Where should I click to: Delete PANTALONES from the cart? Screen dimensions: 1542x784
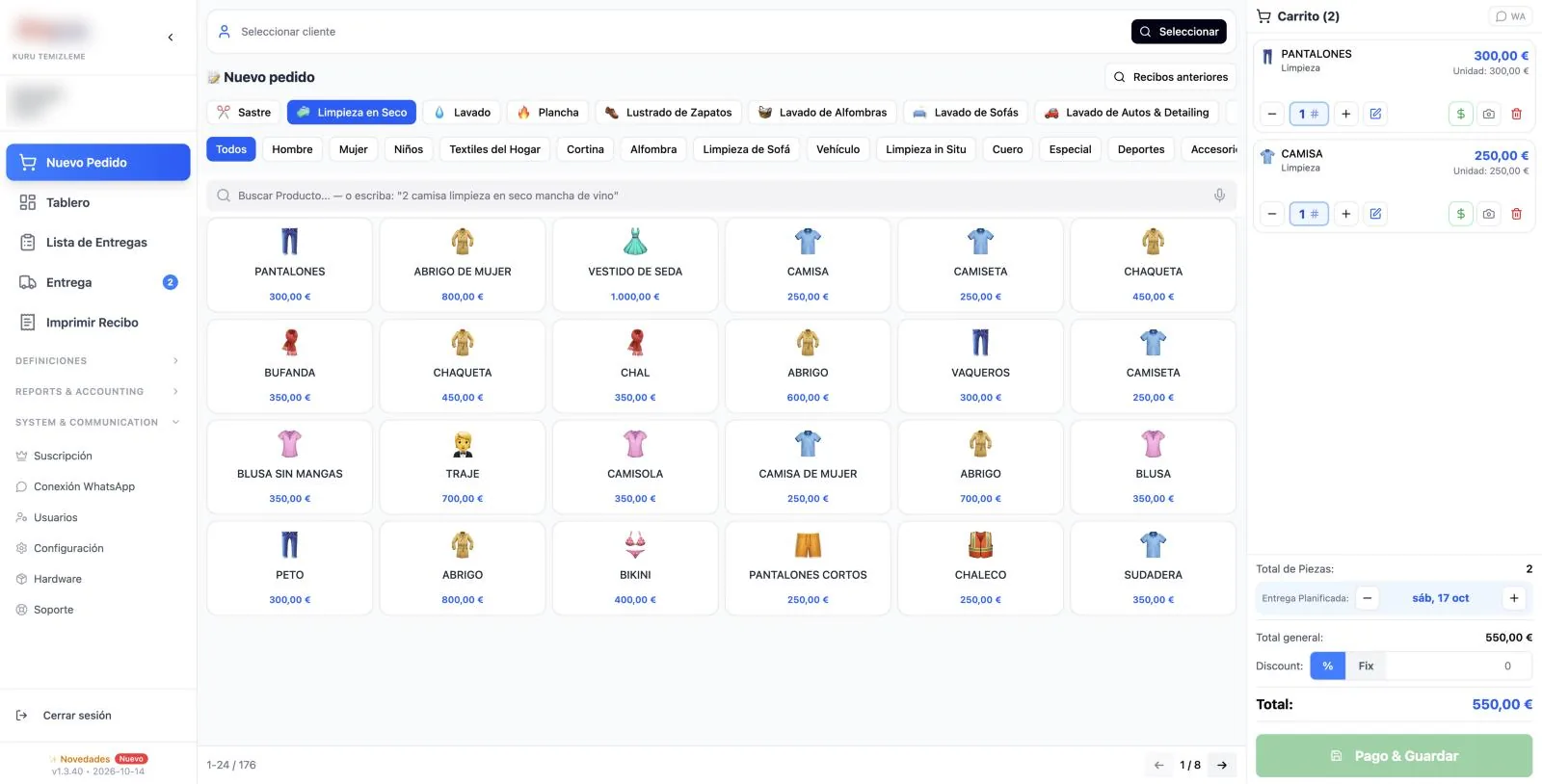(x=1516, y=114)
